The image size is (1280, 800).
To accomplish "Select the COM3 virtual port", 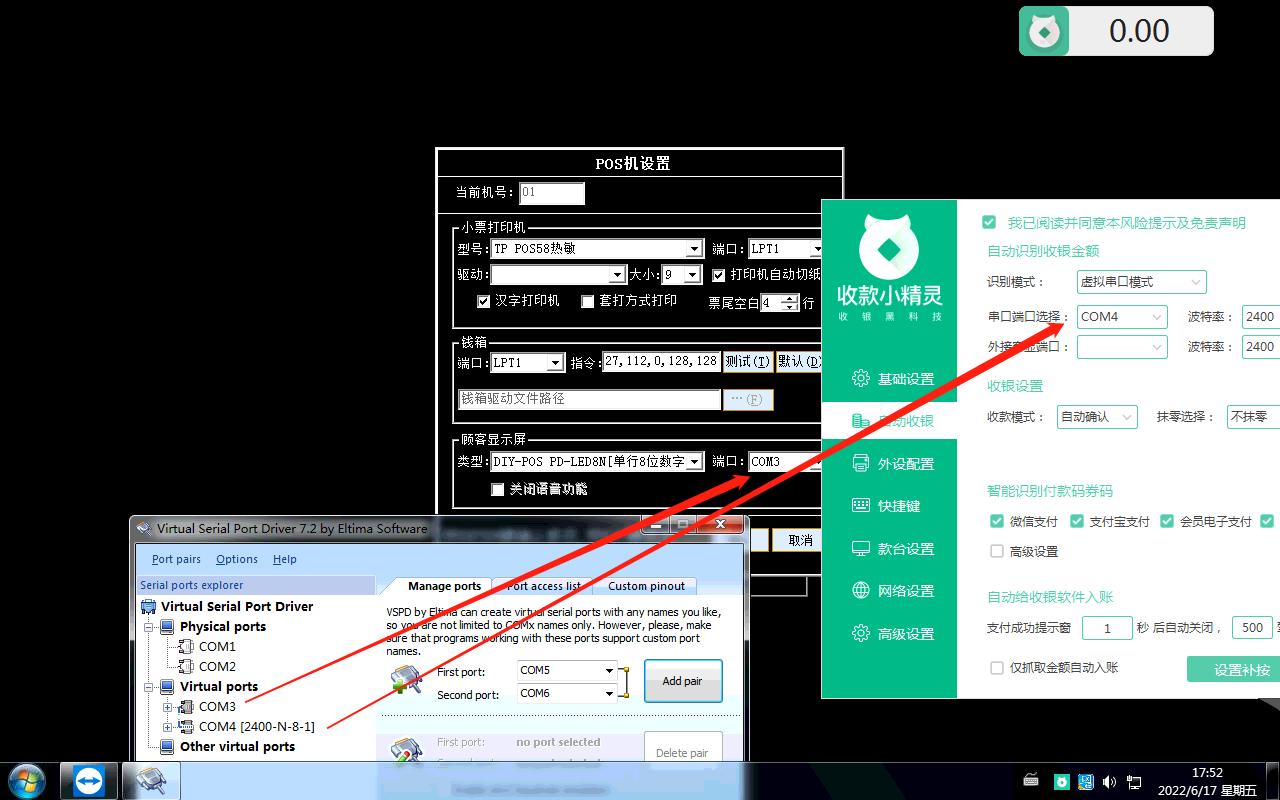I will [217, 706].
